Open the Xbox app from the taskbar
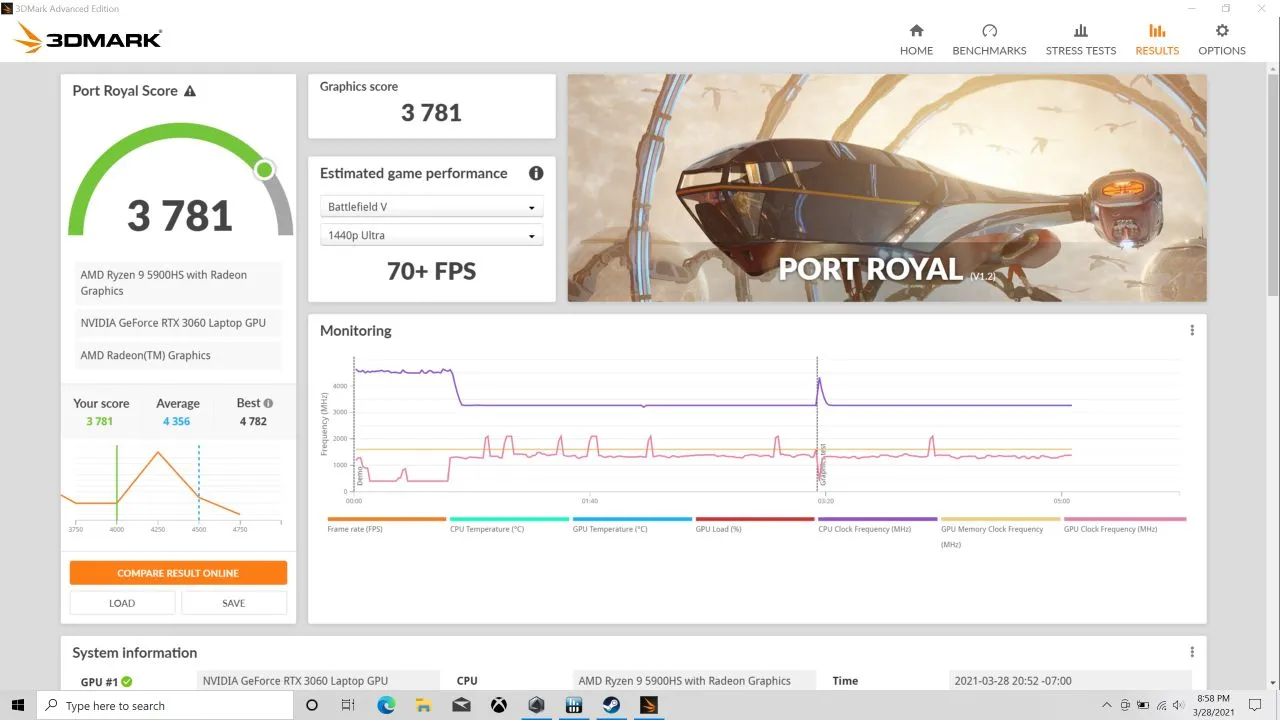The image size is (1280, 720). [498, 705]
